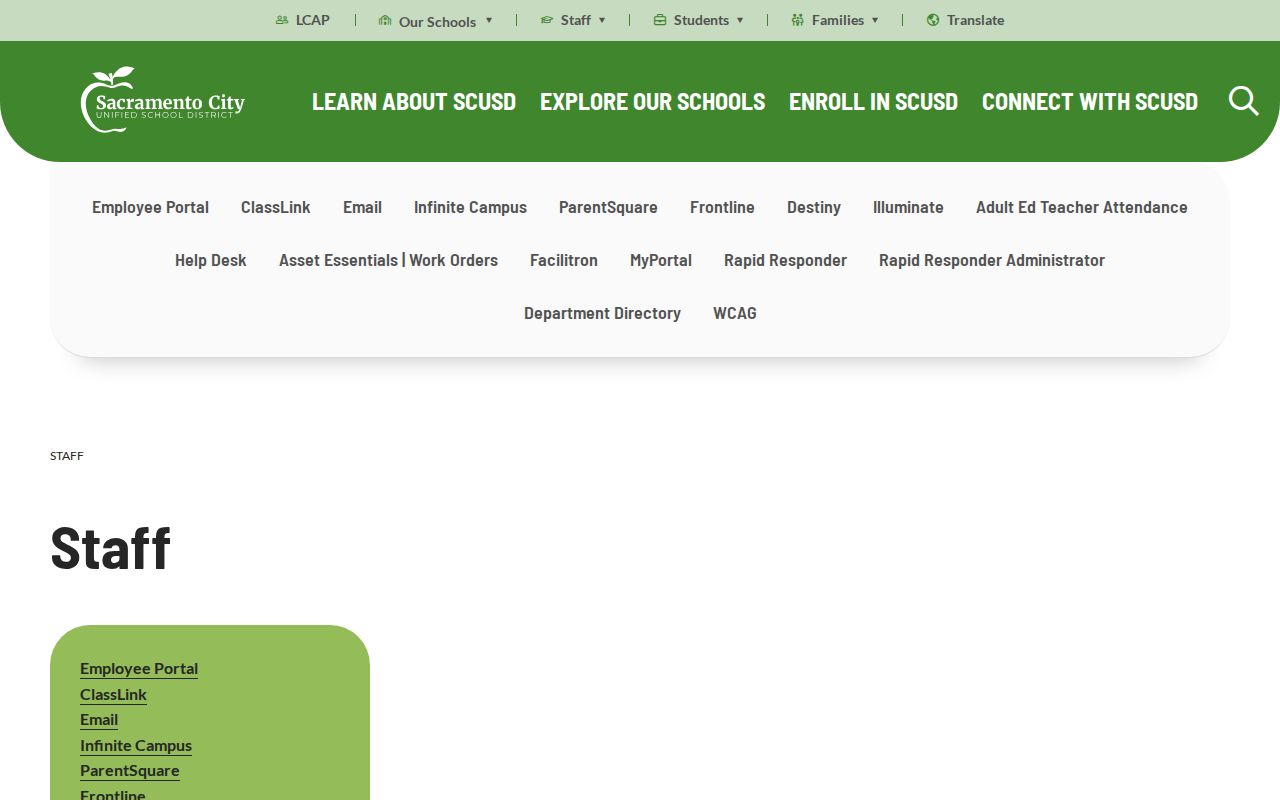Open the WCAG link

pos(735,313)
